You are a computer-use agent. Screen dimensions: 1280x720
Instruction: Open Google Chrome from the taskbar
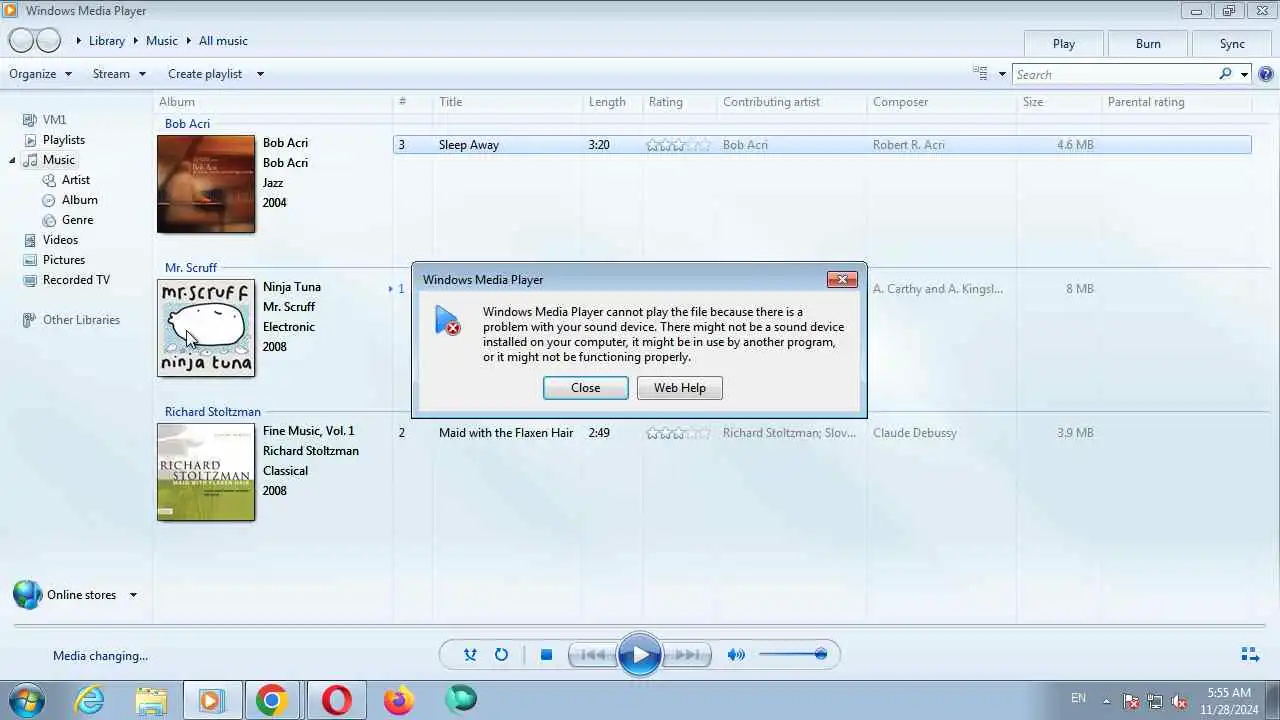click(271, 700)
